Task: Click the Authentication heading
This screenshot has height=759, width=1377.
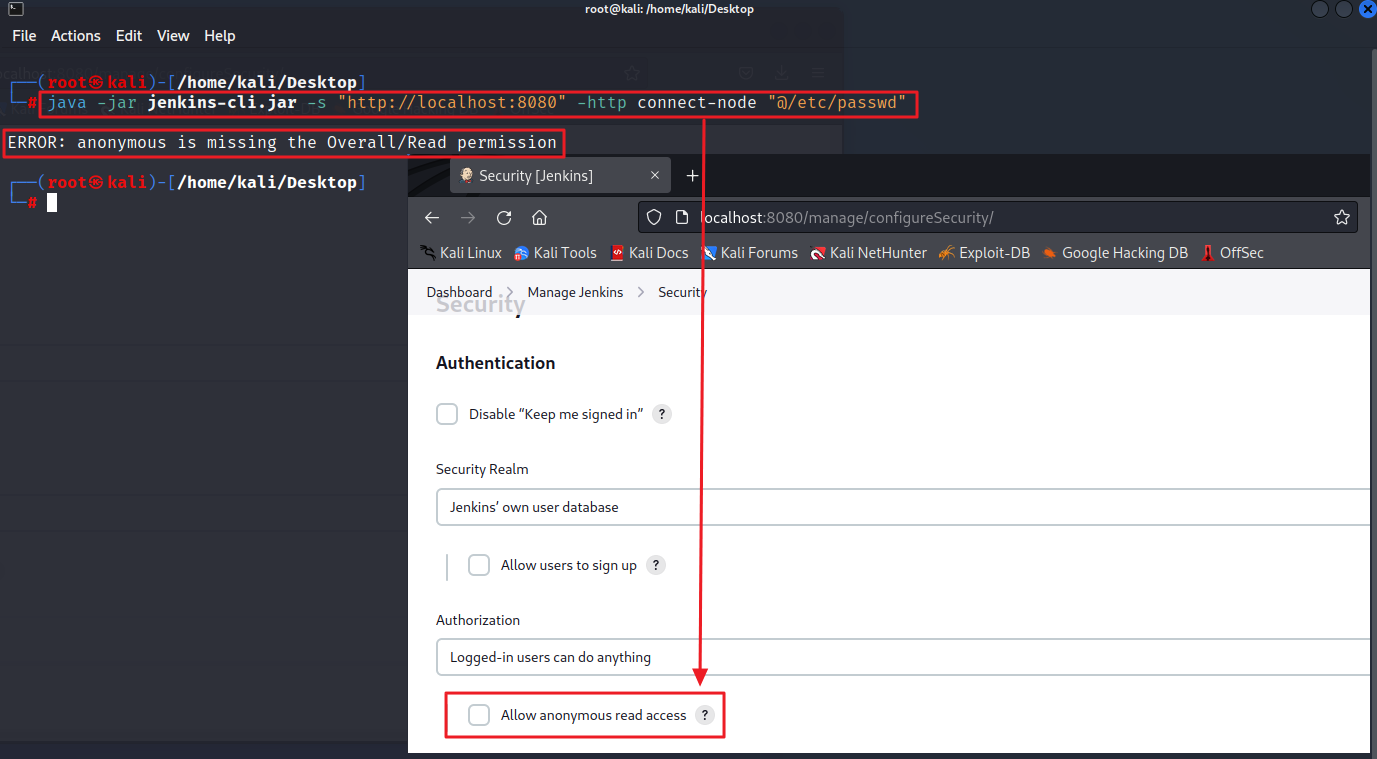Action: pyautogui.click(x=495, y=363)
